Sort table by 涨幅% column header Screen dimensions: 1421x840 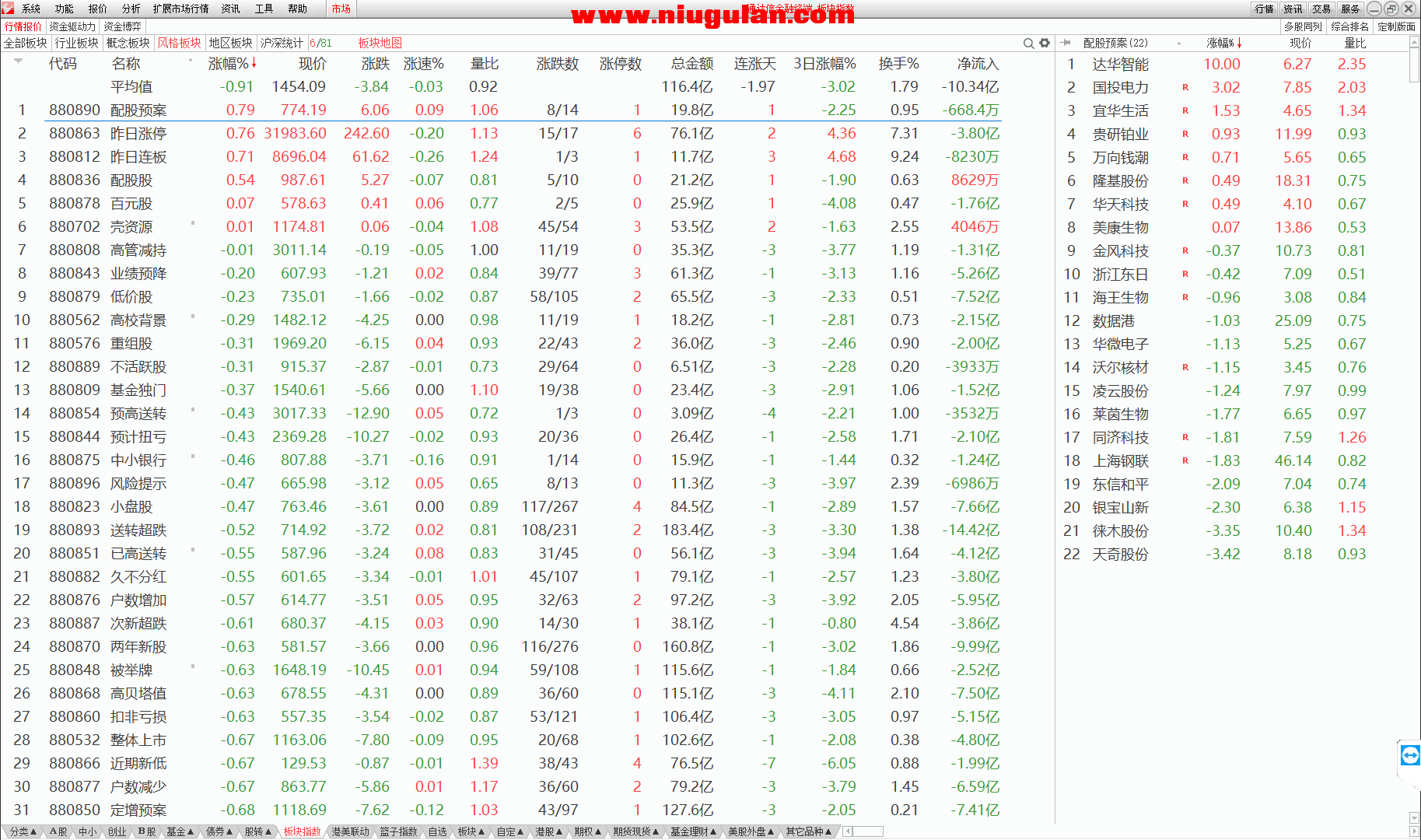tap(232, 64)
